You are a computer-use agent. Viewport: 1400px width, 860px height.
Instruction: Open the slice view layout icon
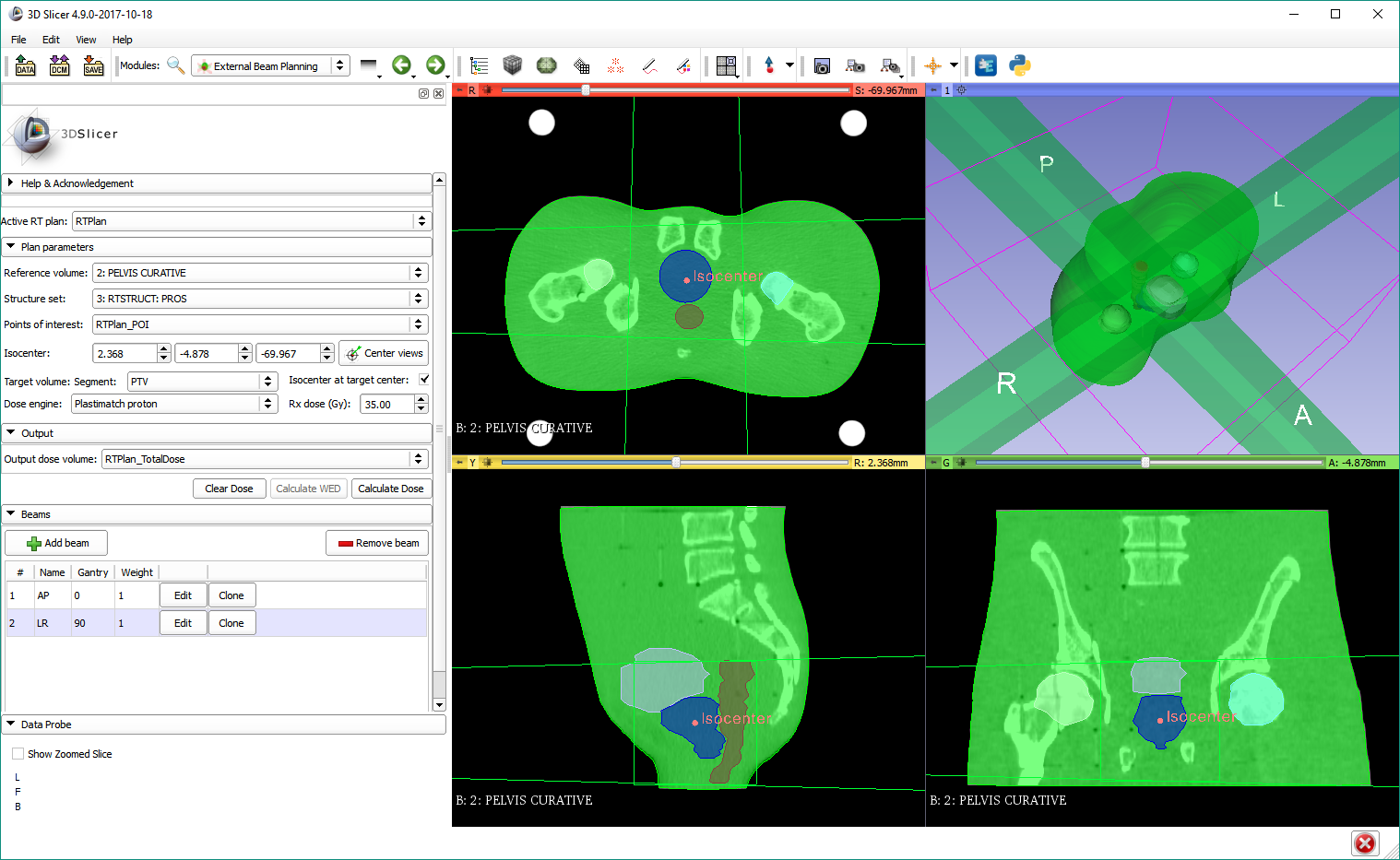[727, 65]
